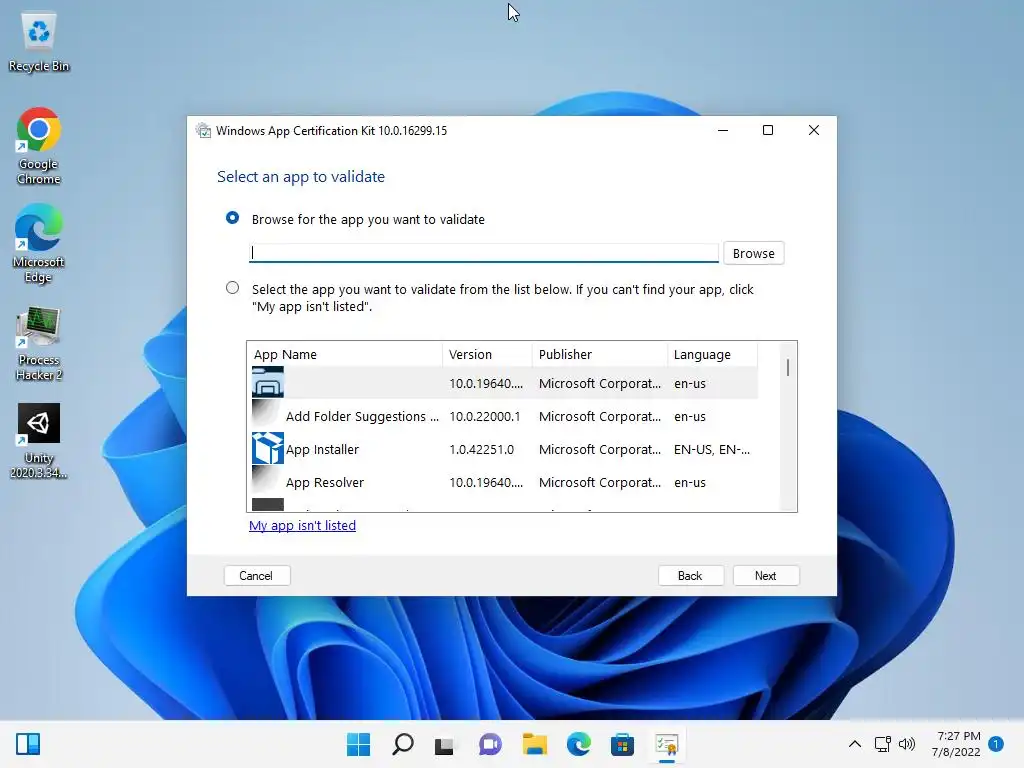Click the App Installer package icon
Screen dimensions: 1024x768
(268, 449)
